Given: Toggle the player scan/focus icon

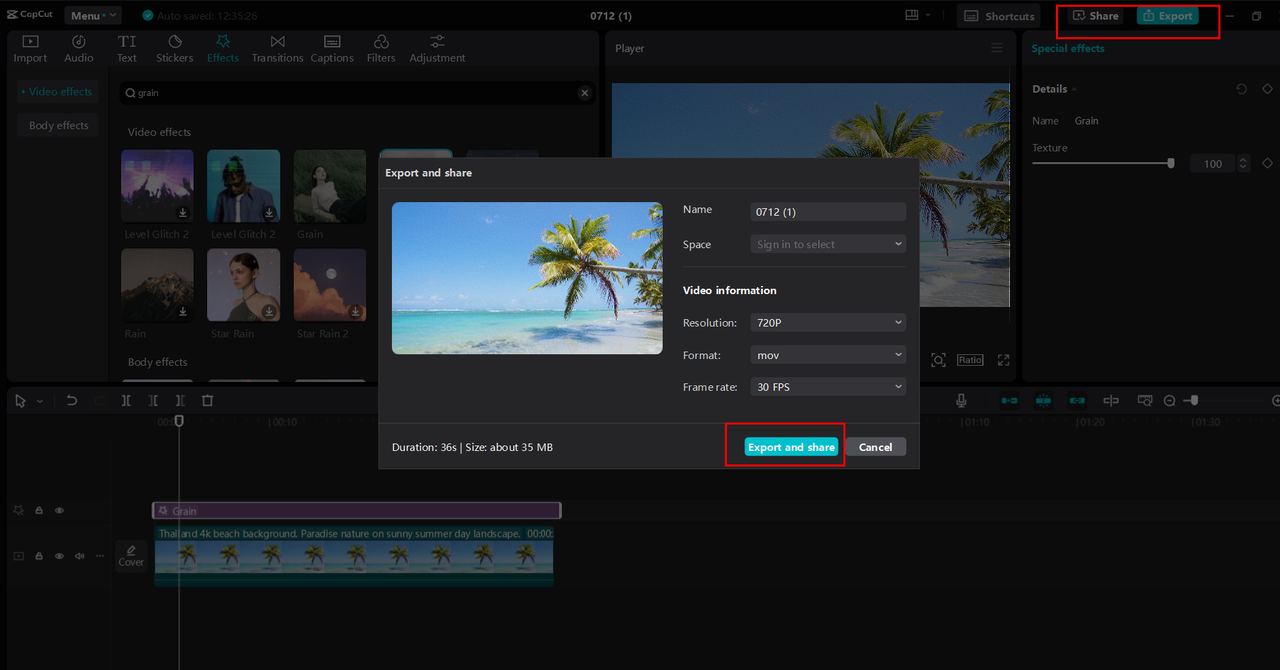Looking at the screenshot, I should point(938,360).
